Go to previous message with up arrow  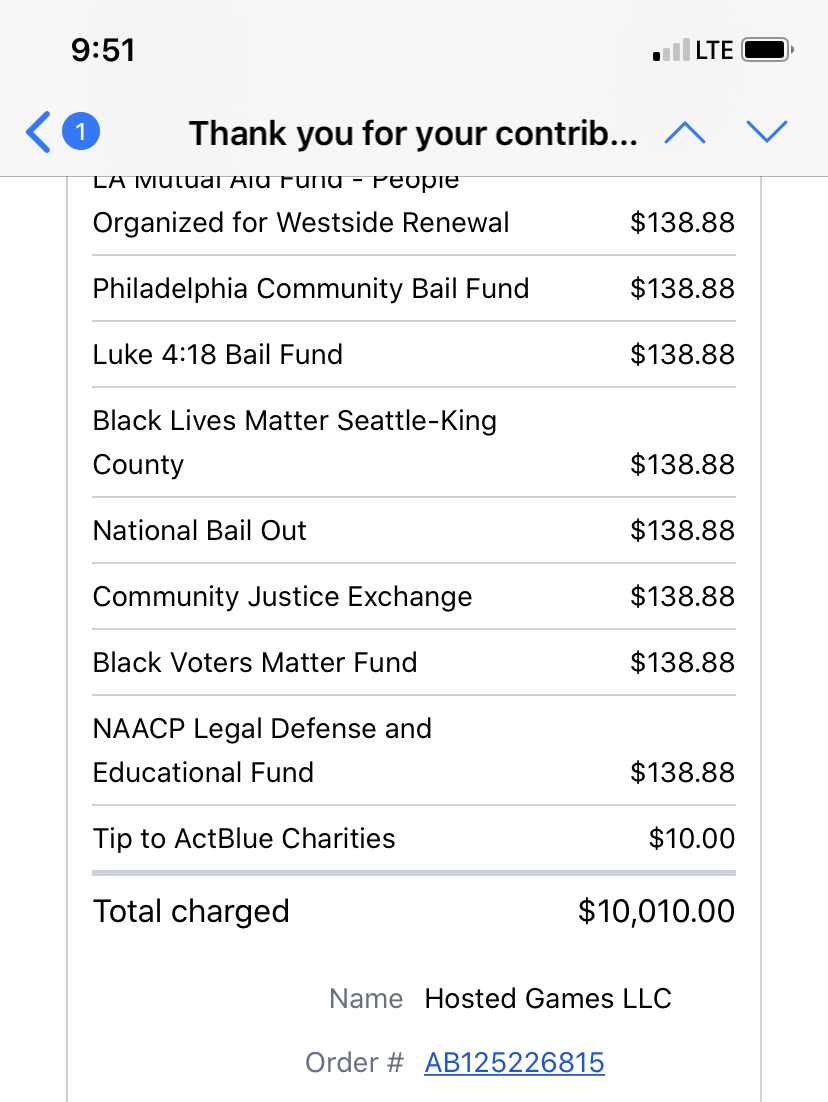coord(685,132)
